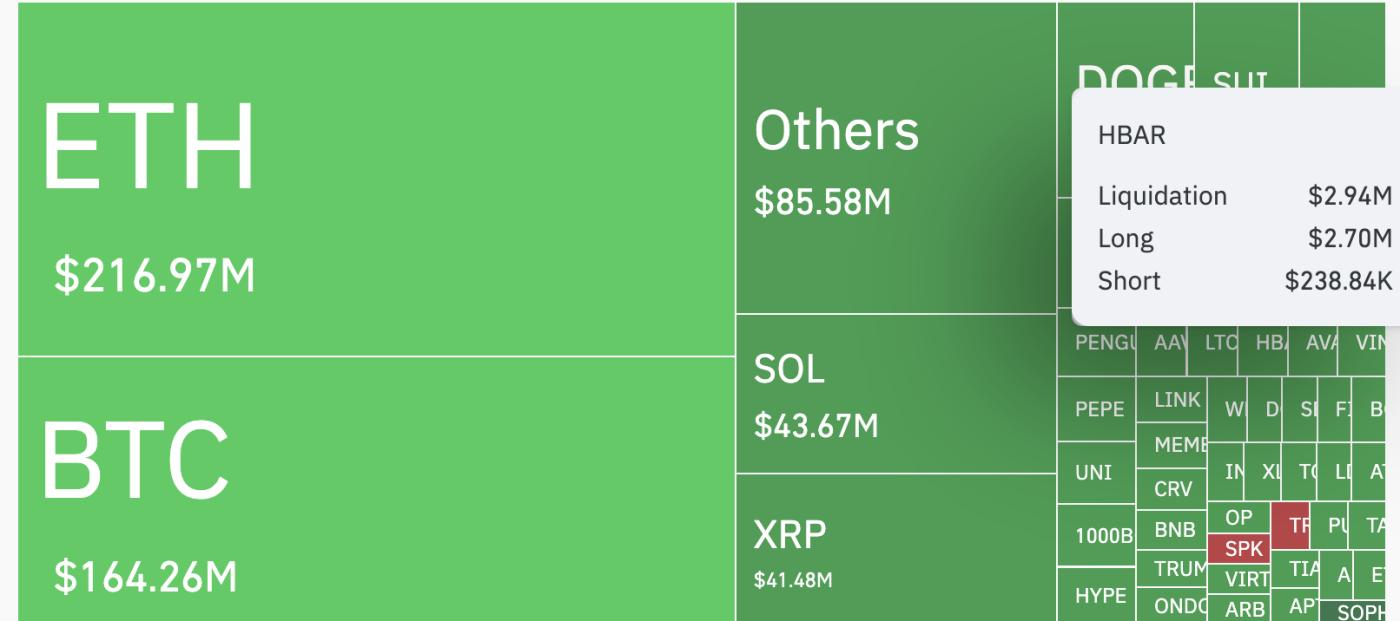
Task: Select the PEPE tile
Action: 1097,409
